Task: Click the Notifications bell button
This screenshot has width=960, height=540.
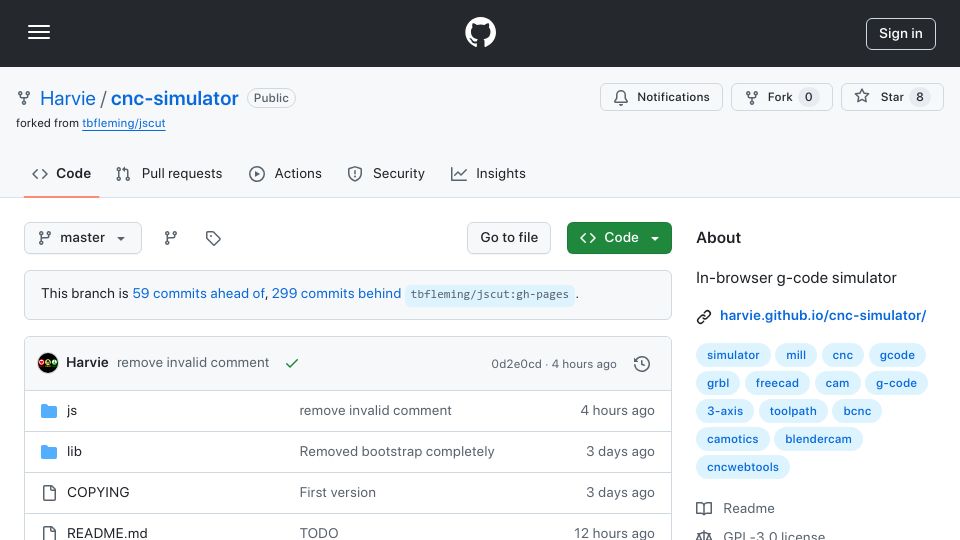Action: pyautogui.click(x=661, y=97)
